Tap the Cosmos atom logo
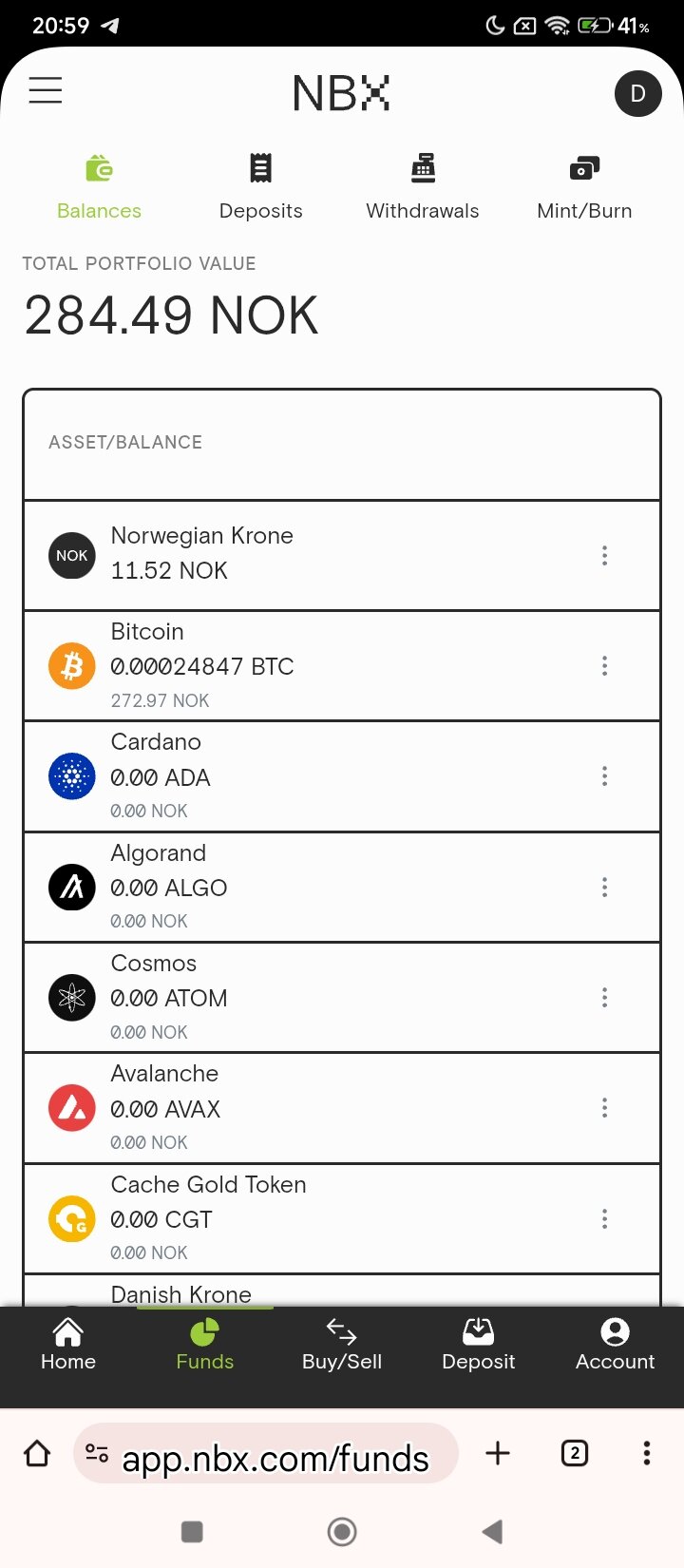Viewport: 684px width, 1568px height. pyautogui.click(x=72, y=998)
